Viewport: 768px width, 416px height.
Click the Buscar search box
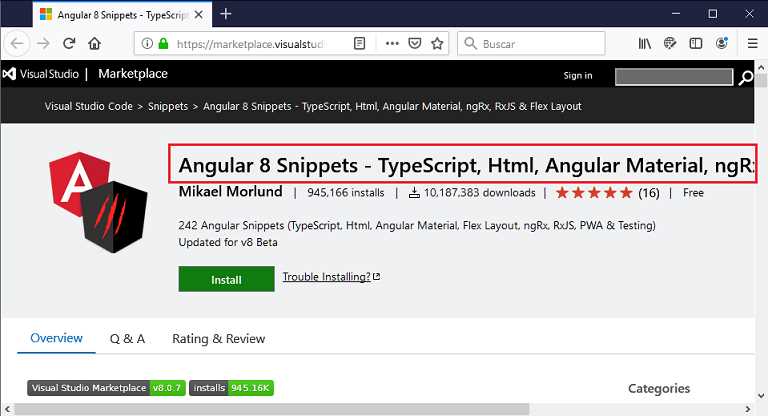[x=531, y=44]
